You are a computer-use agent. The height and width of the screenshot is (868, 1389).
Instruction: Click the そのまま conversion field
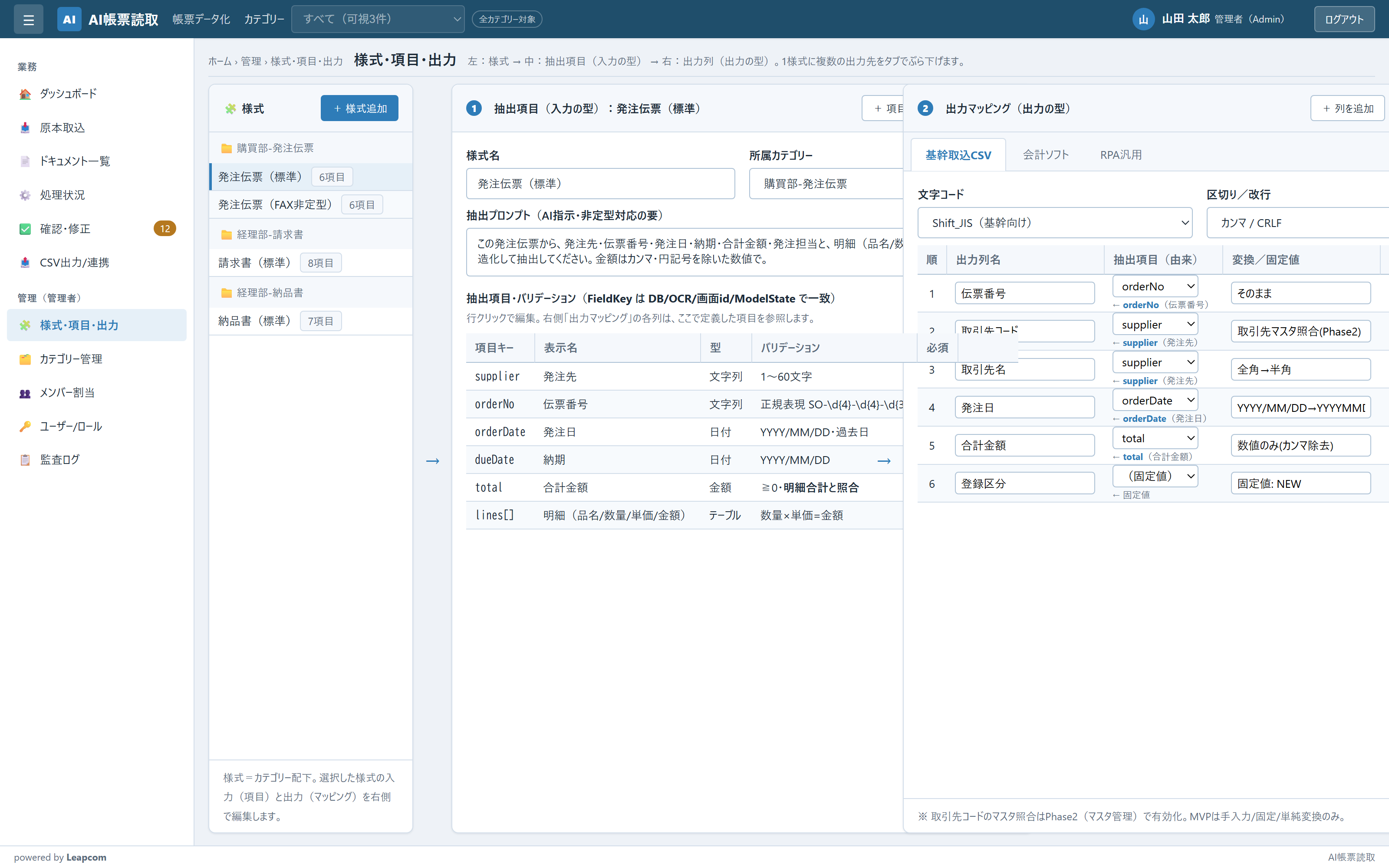click(1300, 293)
